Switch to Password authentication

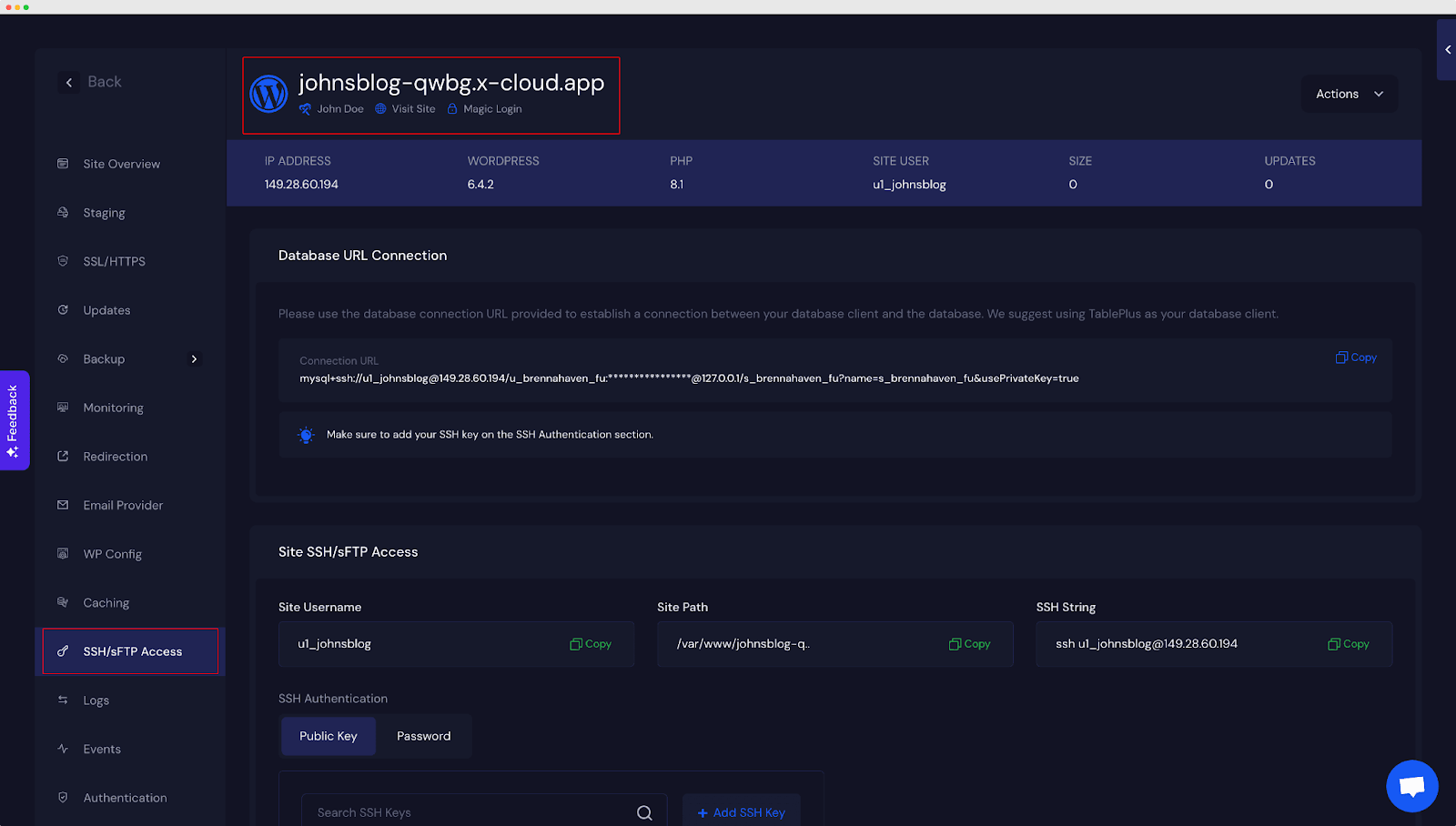pos(423,736)
